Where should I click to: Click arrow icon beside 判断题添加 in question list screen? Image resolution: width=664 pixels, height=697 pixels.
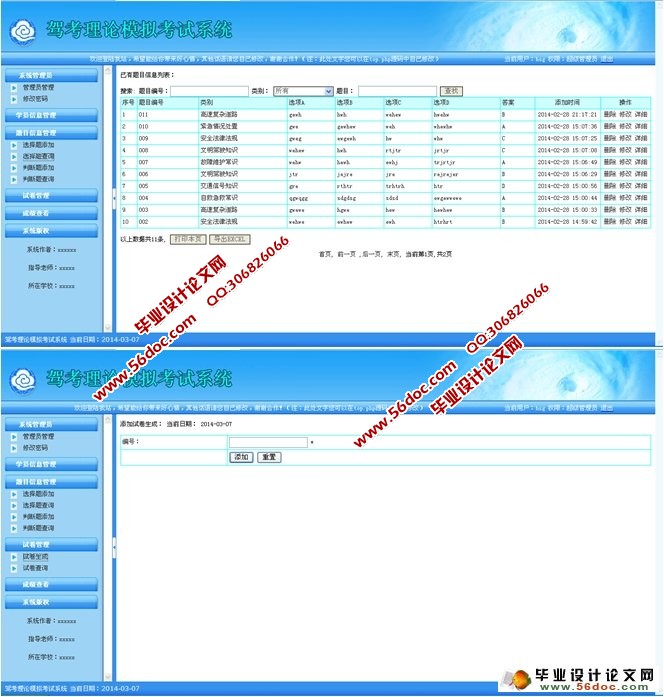click(14, 168)
